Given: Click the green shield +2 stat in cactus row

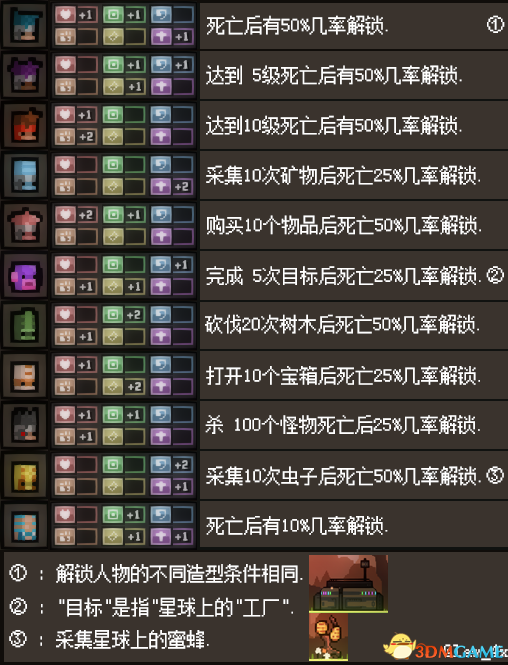Looking at the screenshot, I should (x=124, y=315).
